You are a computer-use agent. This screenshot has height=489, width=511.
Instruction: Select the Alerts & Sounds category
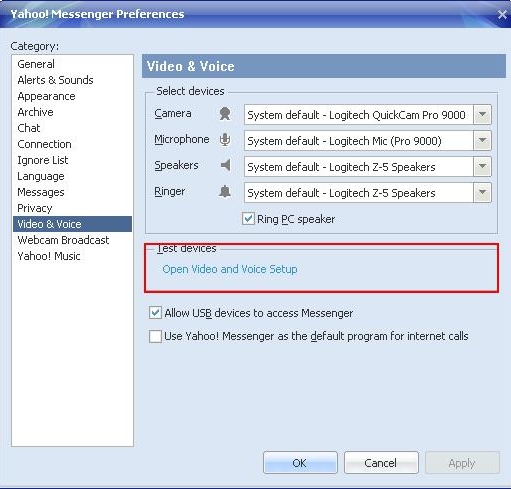(x=55, y=80)
